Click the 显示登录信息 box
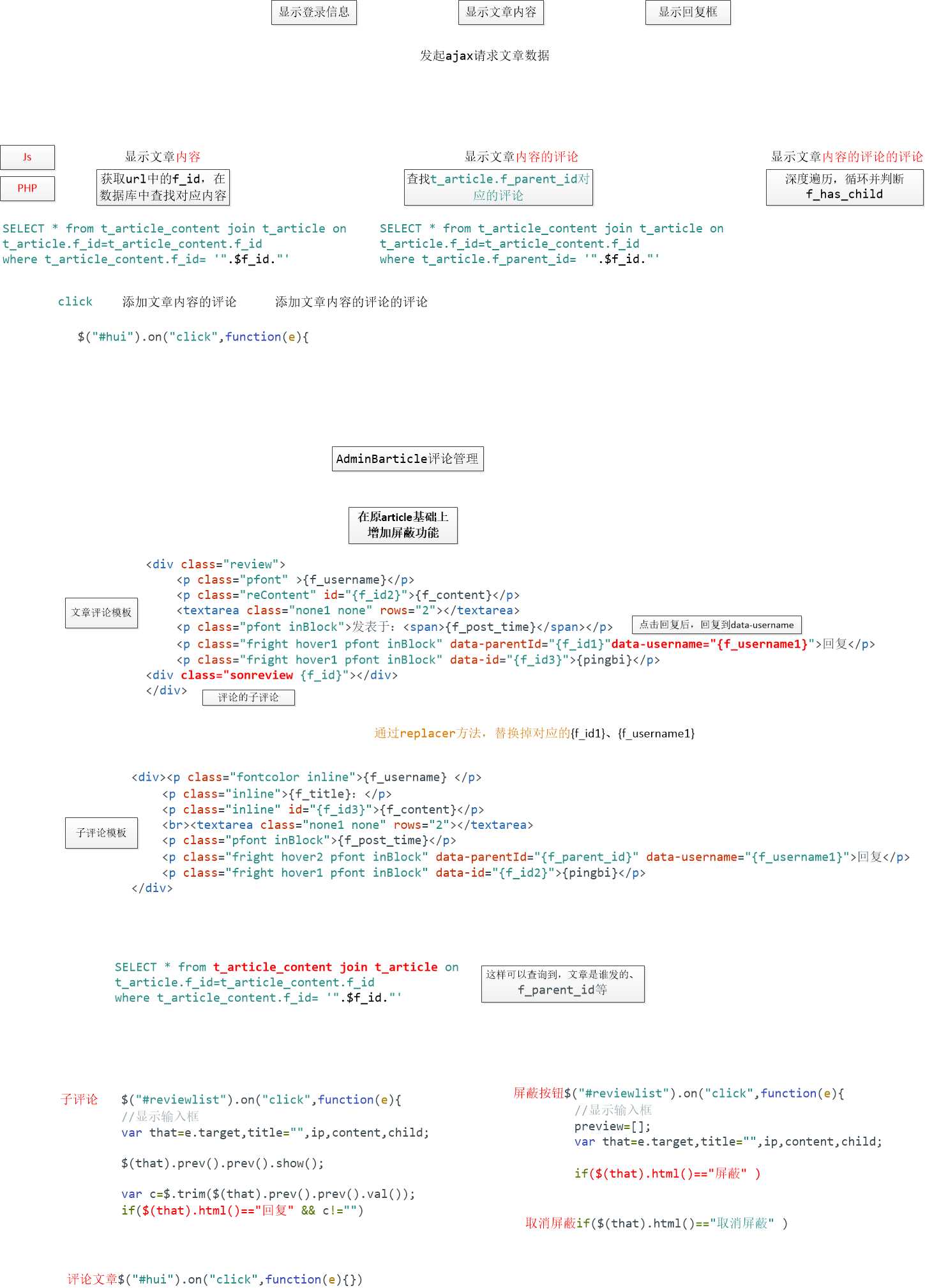Viewport: 925px width, 1288px height. pyautogui.click(x=314, y=12)
